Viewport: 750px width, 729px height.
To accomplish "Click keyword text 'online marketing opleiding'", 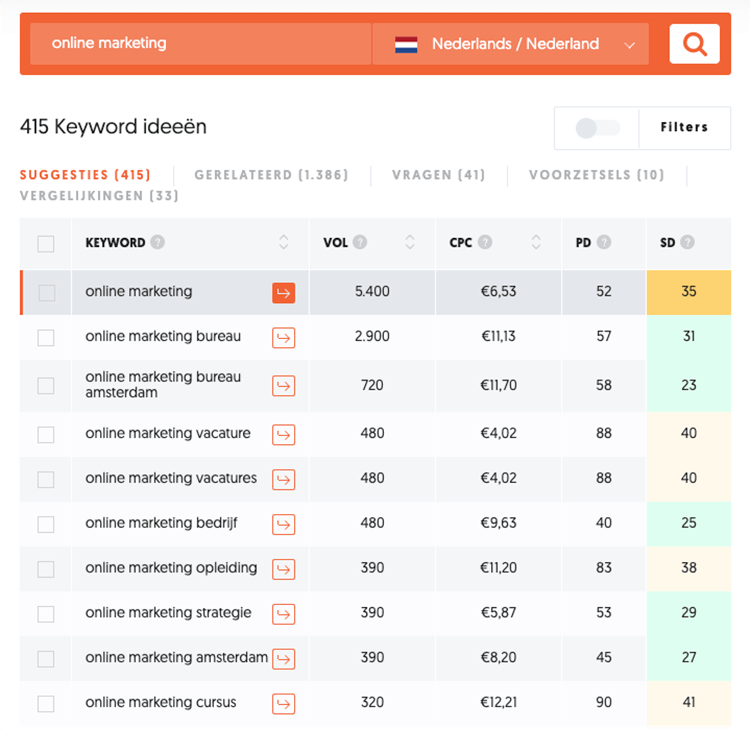I will pos(171,568).
